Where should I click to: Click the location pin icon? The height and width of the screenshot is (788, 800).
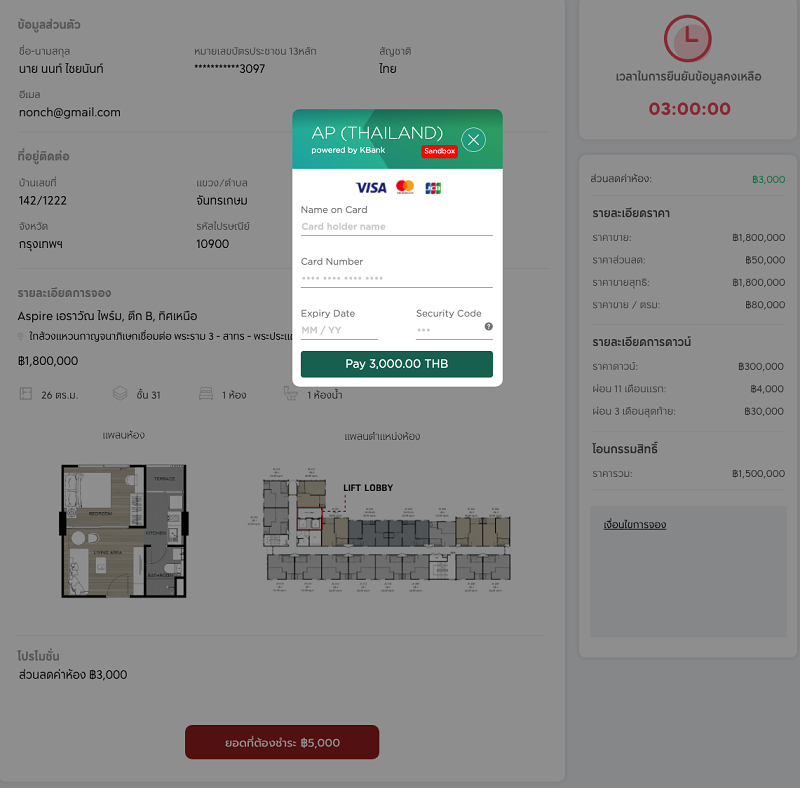pyautogui.click(x=22, y=337)
